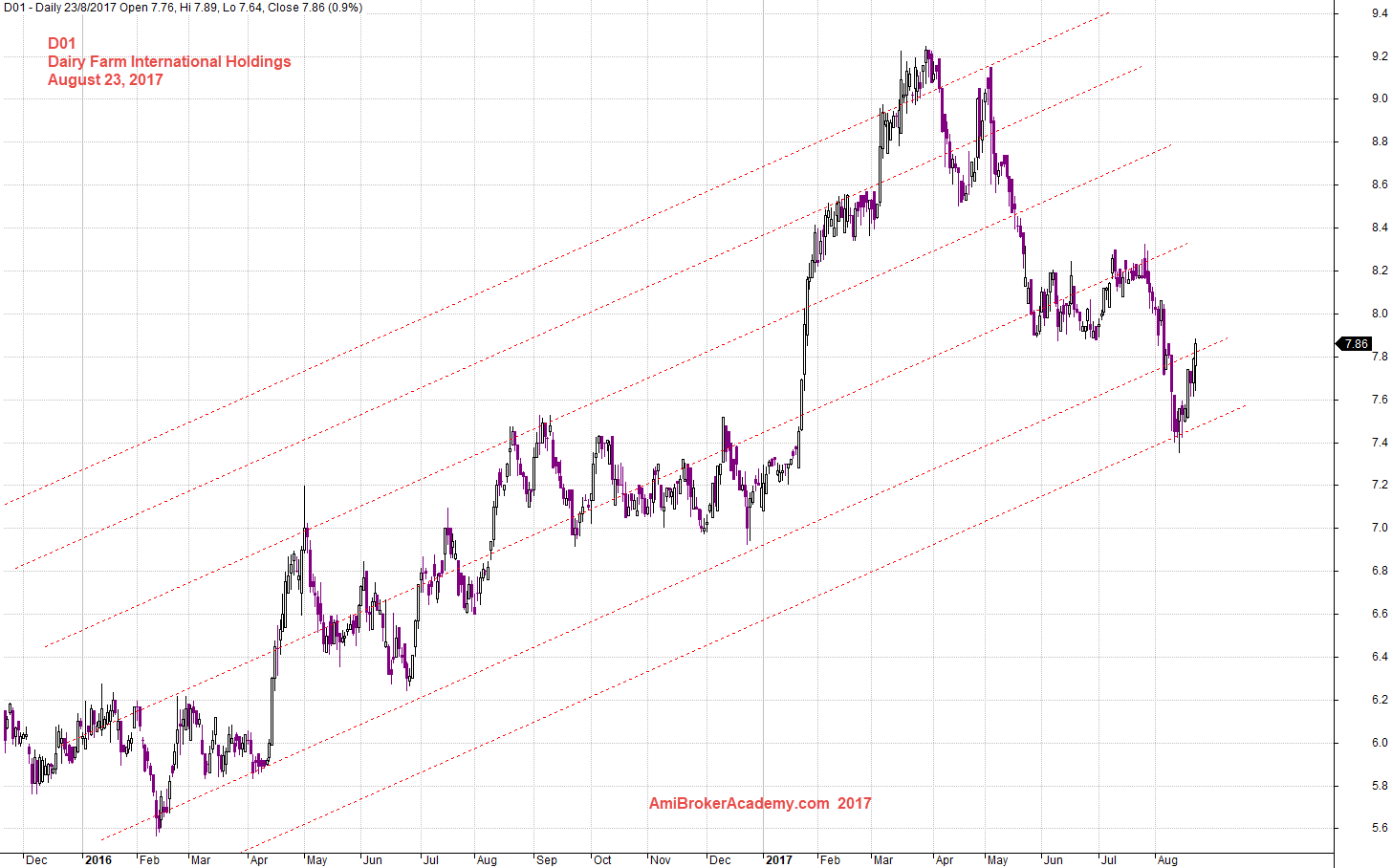Click the Mar label after 2017

(x=883, y=860)
